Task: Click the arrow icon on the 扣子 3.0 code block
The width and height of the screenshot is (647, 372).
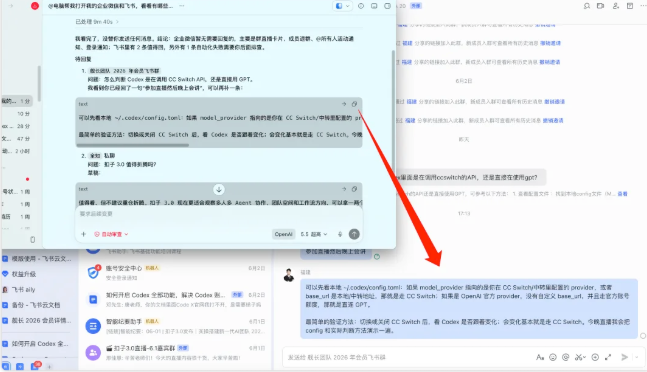Action: pos(344,189)
